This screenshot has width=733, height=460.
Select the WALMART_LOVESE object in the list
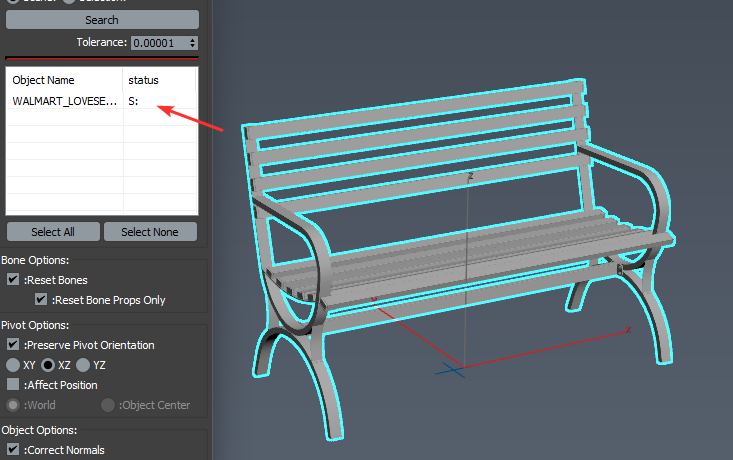(x=63, y=101)
